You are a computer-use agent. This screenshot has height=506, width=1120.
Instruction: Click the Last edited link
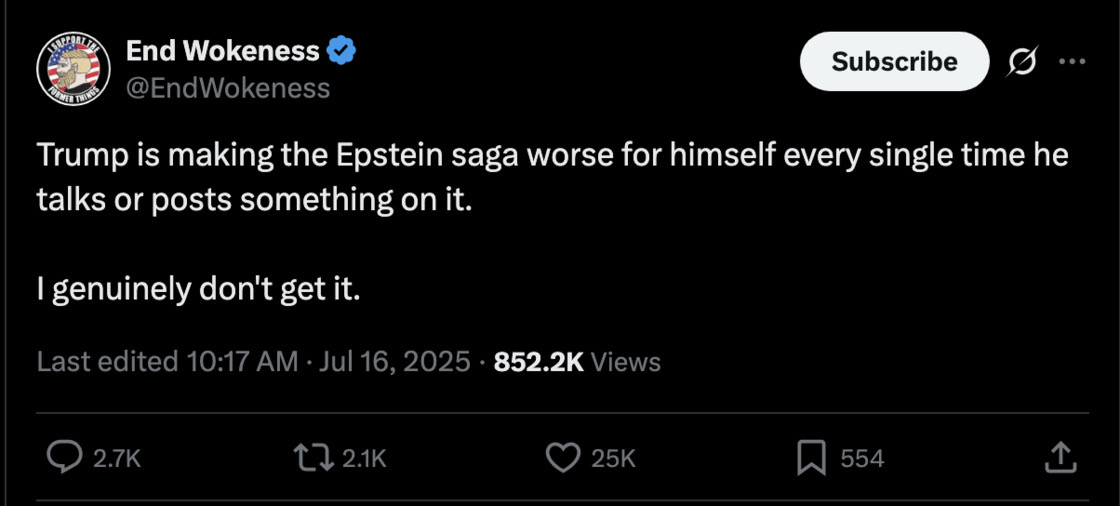click(x=106, y=362)
